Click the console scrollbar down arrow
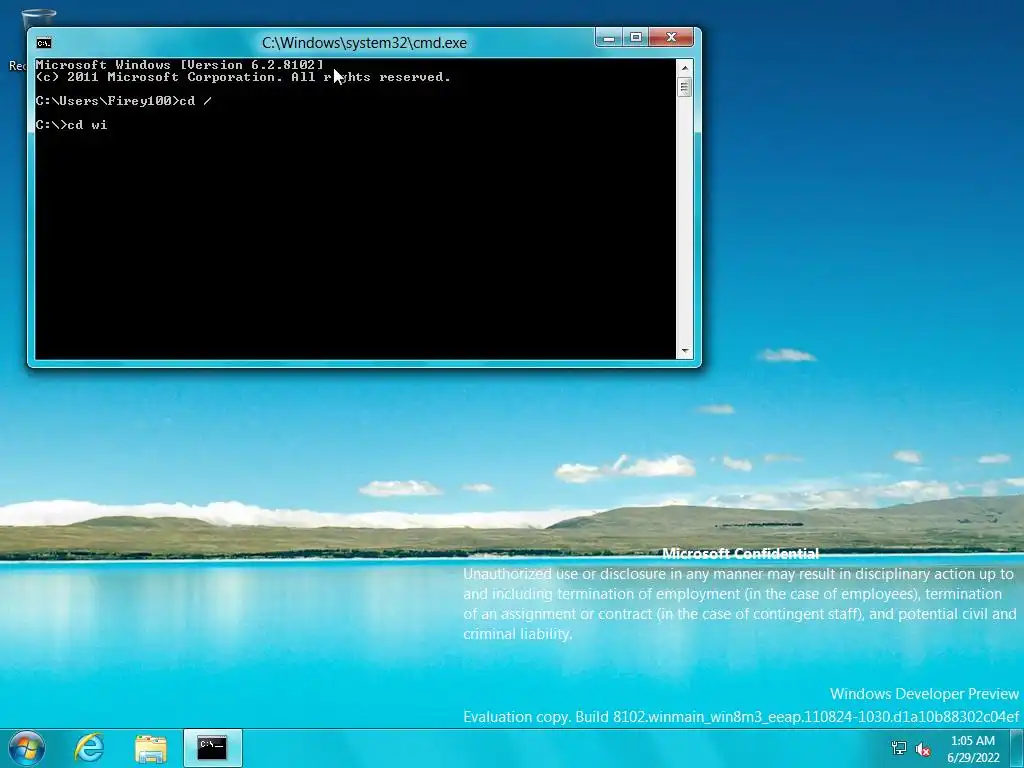1024x768 pixels. click(x=684, y=351)
